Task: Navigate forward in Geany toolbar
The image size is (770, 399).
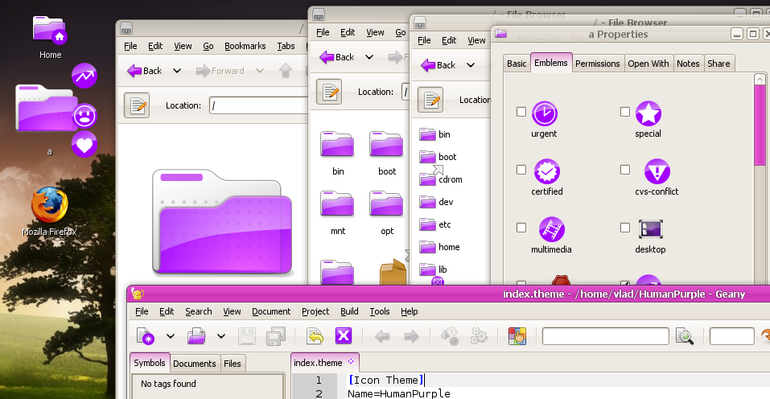Action: pyautogui.click(x=412, y=336)
